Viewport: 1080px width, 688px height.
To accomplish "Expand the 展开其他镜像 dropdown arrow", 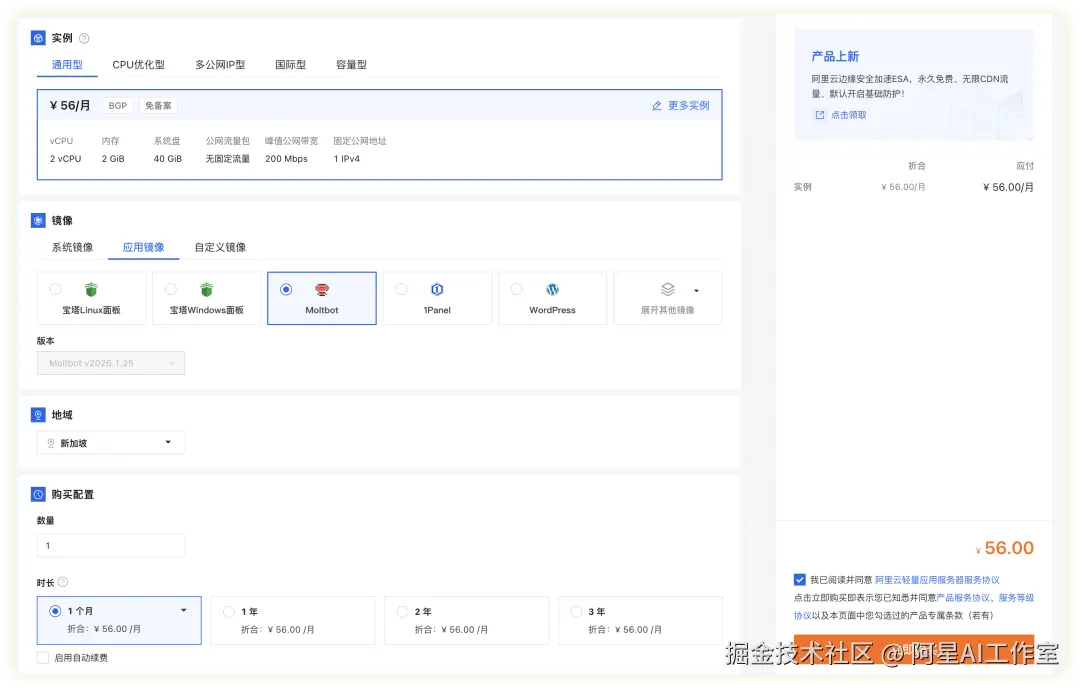I will coord(696,291).
